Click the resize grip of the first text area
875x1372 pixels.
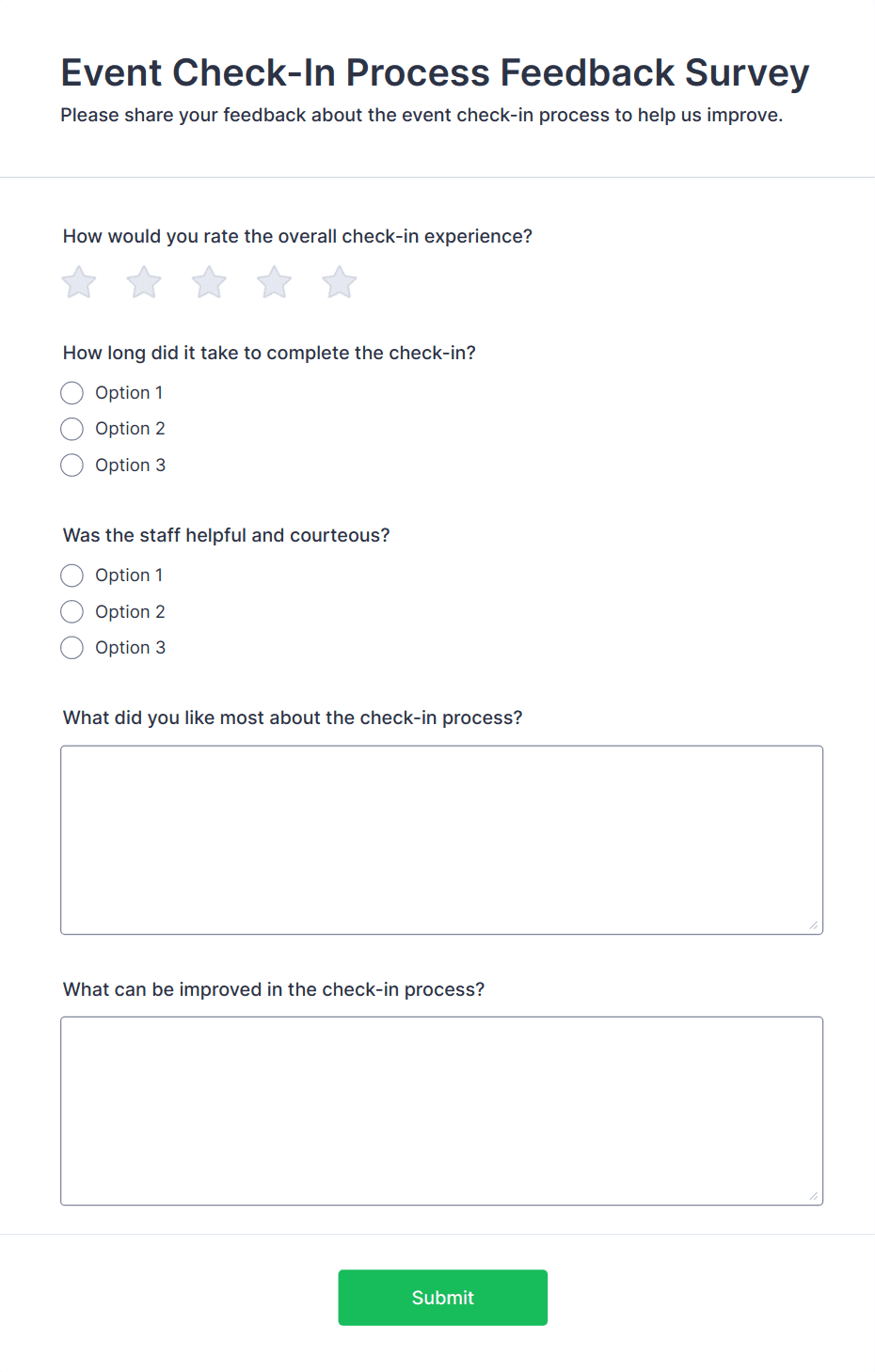pyautogui.click(x=813, y=925)
